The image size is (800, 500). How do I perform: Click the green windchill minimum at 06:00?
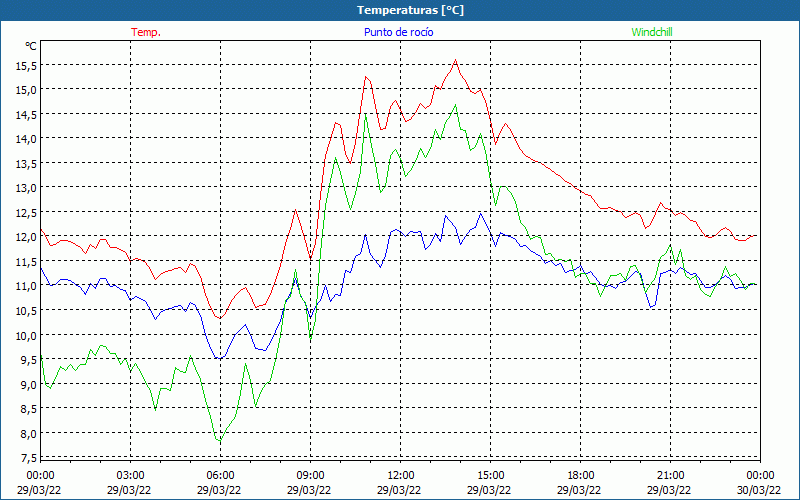click(220, 441)
